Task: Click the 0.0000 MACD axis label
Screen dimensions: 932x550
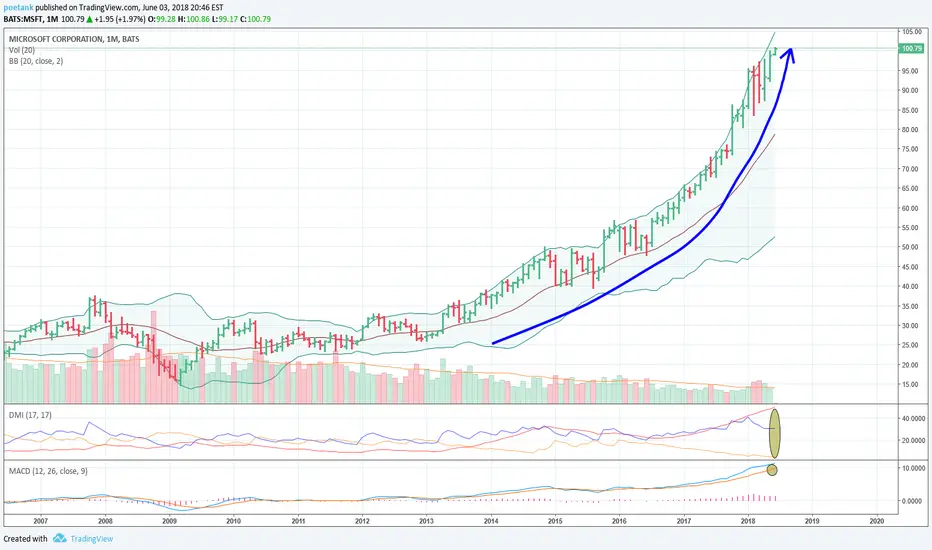Action: pos(914,501)
